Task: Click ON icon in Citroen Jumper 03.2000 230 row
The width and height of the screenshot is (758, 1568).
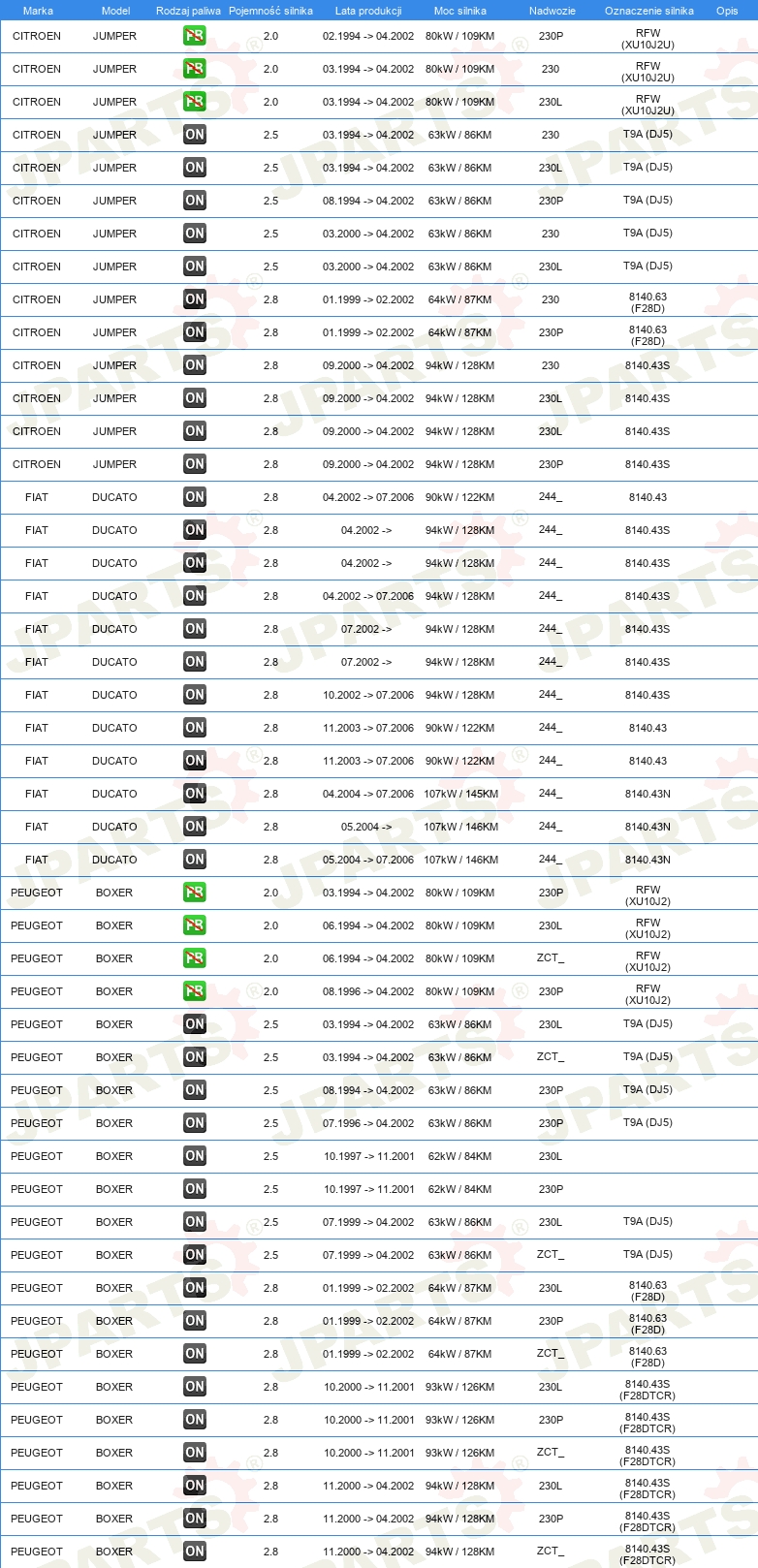Action: click(195, 234)
